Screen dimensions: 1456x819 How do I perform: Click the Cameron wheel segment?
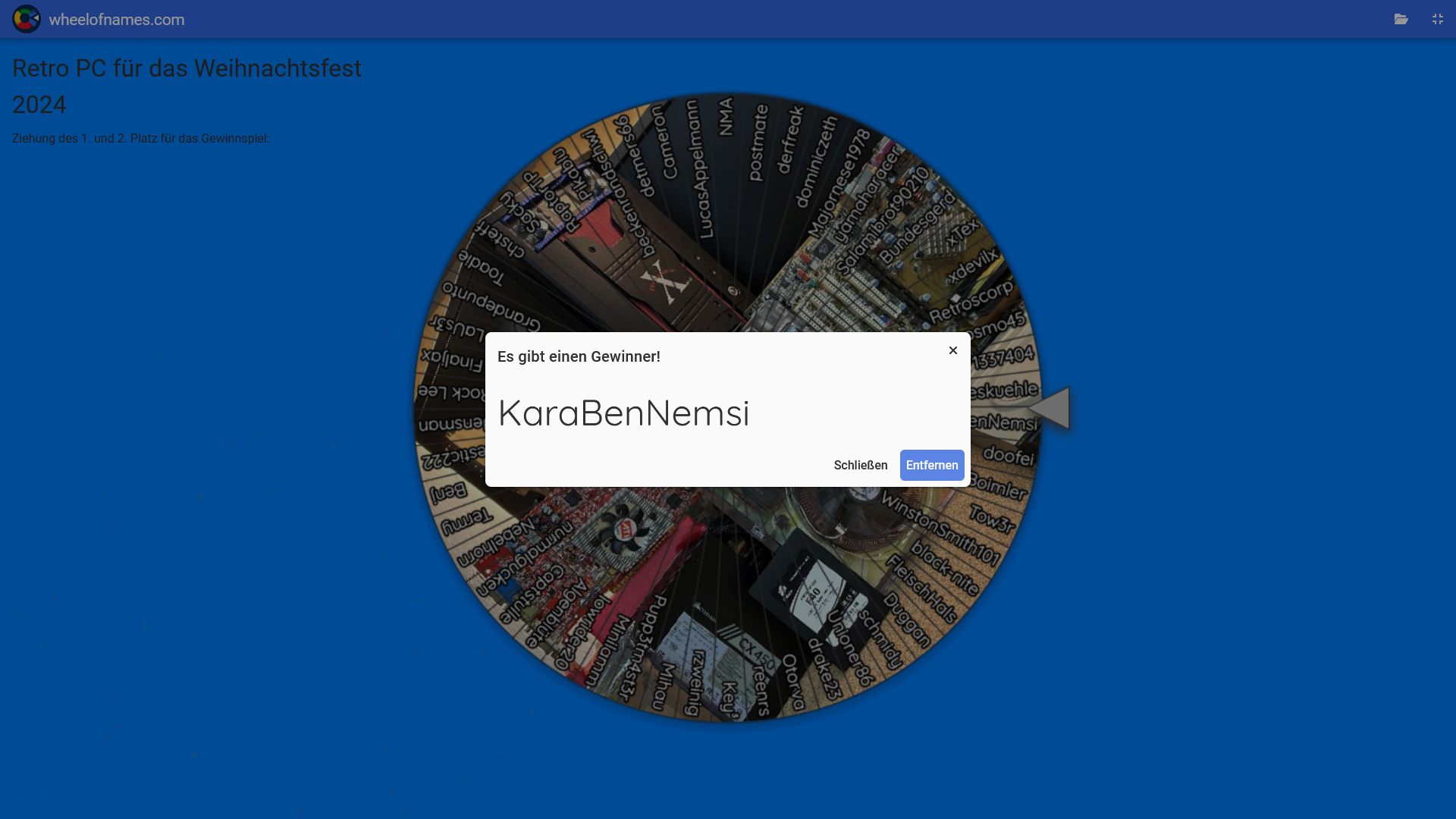point(663,143)
